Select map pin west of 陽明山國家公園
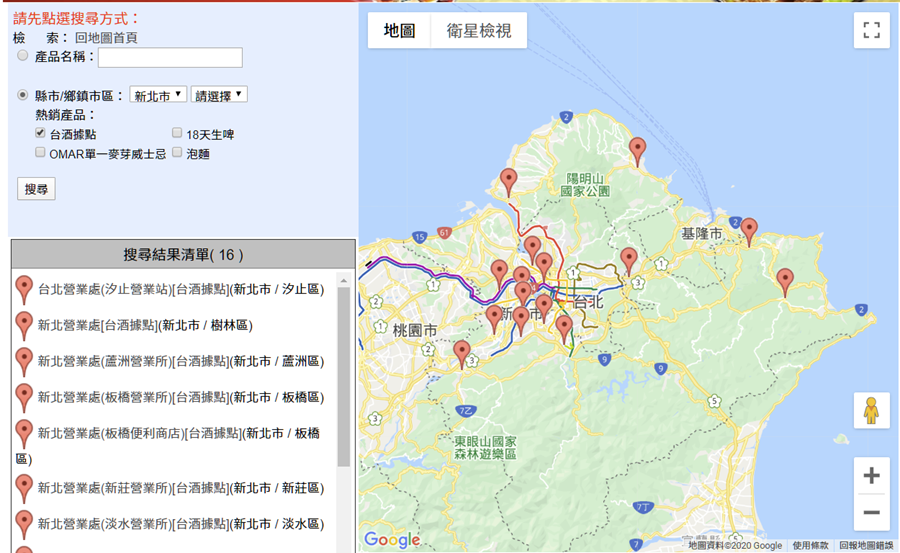Screen dimensions: 900x553 point(508,182)
